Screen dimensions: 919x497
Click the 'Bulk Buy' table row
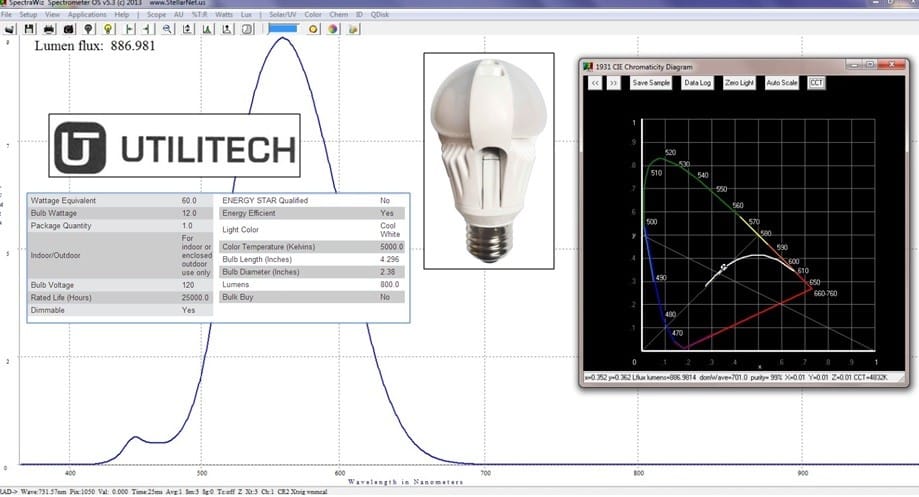pyautogui.click(x=312, y=297)
